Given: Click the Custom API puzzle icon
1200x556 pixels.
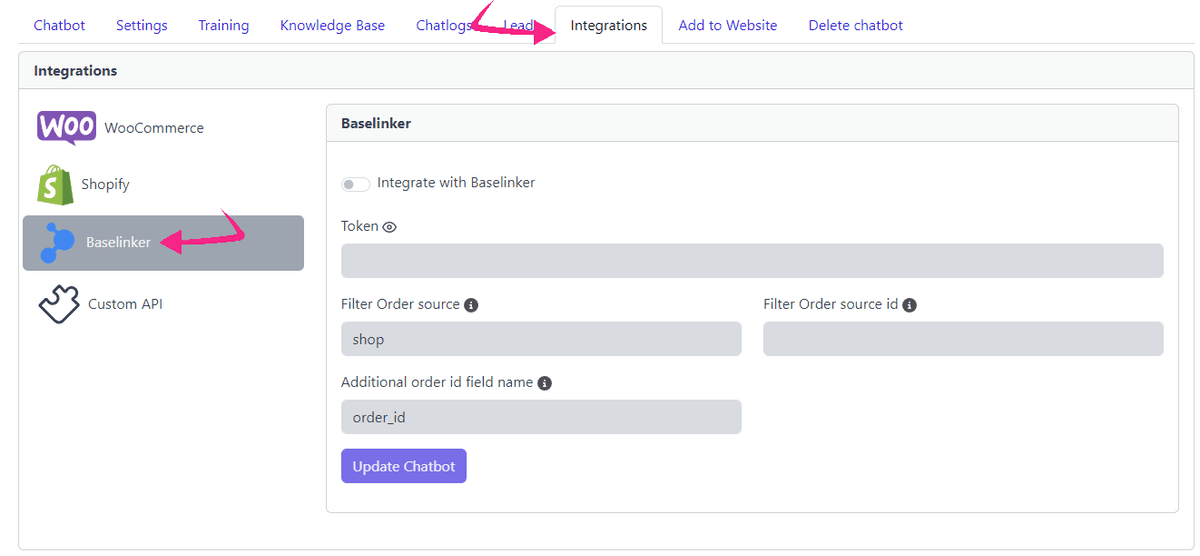Looking at the screenshot, I should (x=58, y=304).
